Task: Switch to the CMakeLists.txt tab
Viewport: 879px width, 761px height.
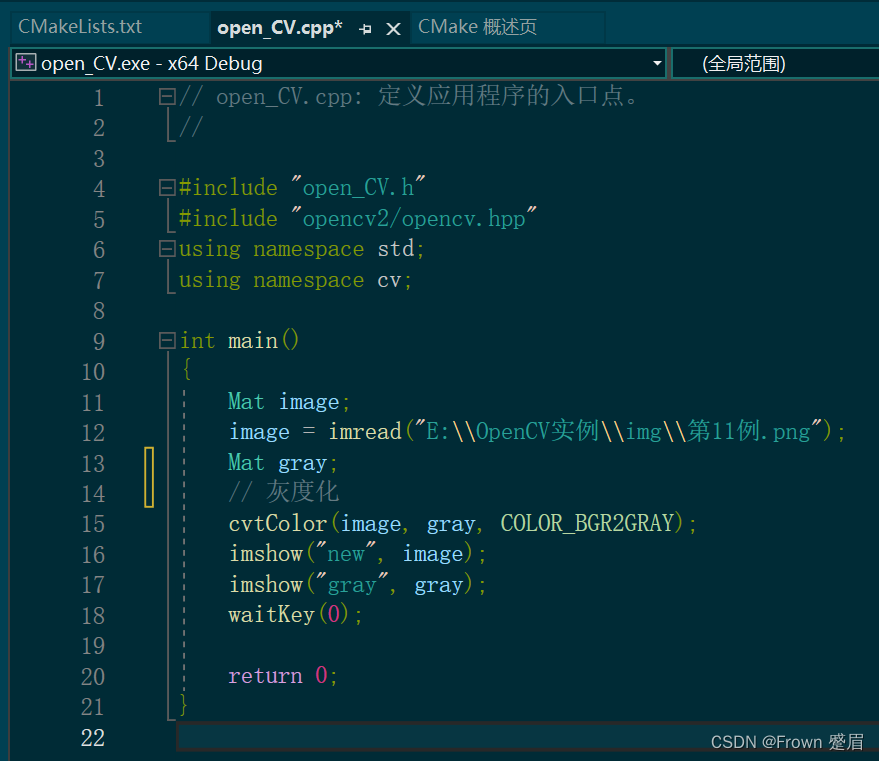Action: [84, 26]
